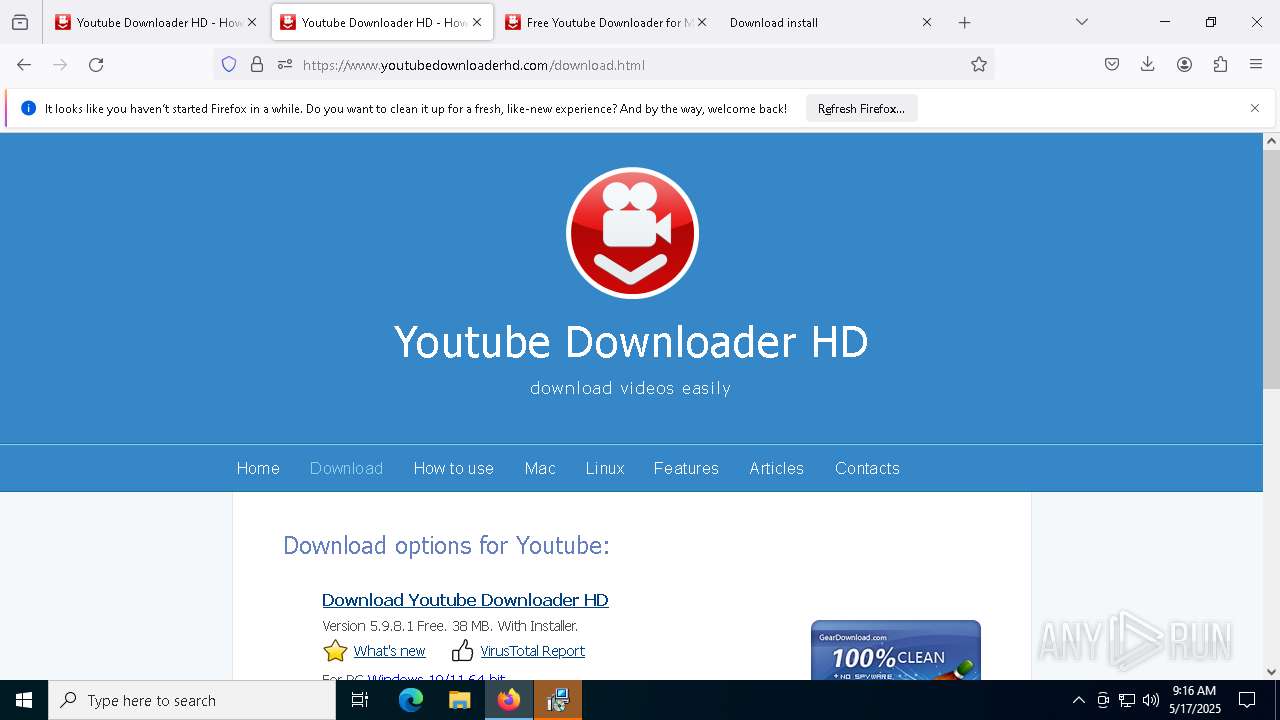Open site permissions icon in address bar

pyautogui.click(x=285, y=65)
